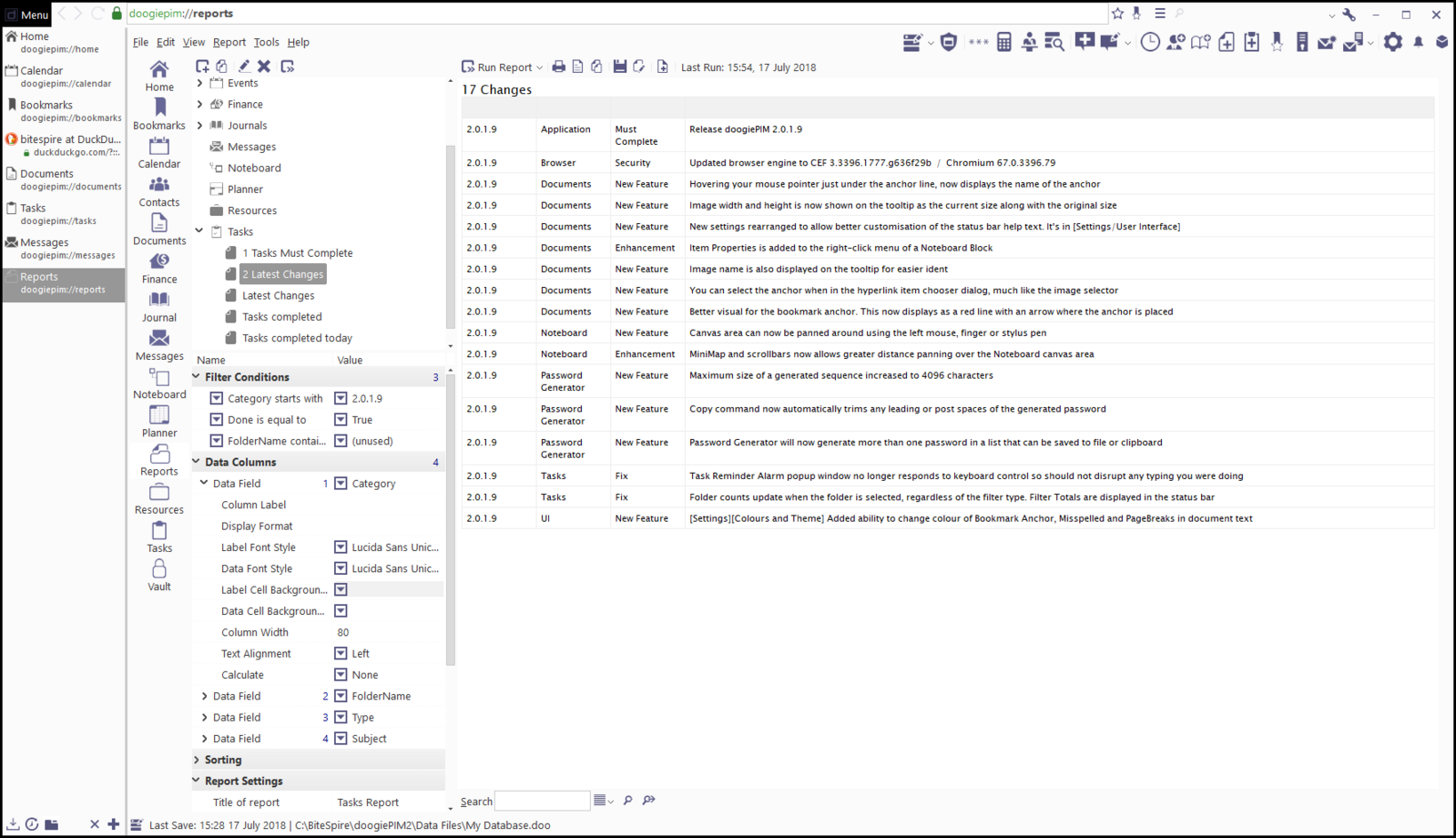Viewport: 1456px width, 838px height.
Task: Click the Column Width value 80
Action: point(342,632)
